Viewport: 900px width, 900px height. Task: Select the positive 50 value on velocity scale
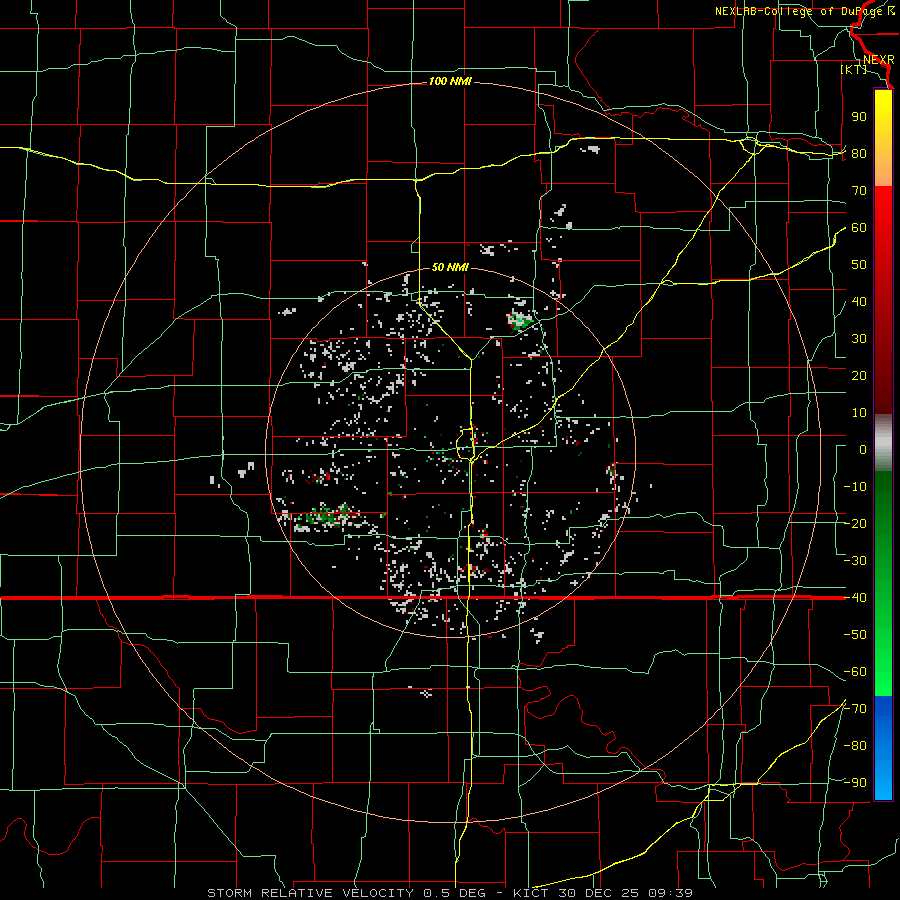859,265
